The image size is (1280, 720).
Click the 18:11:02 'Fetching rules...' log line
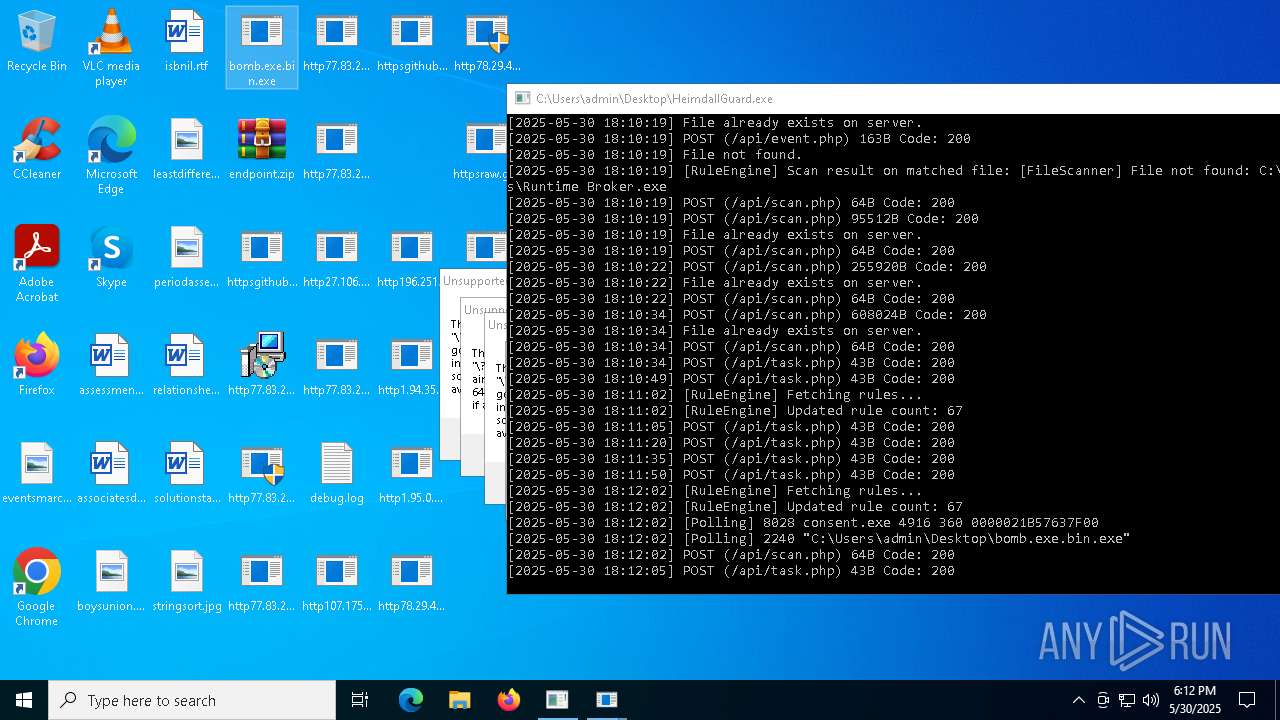715,395
